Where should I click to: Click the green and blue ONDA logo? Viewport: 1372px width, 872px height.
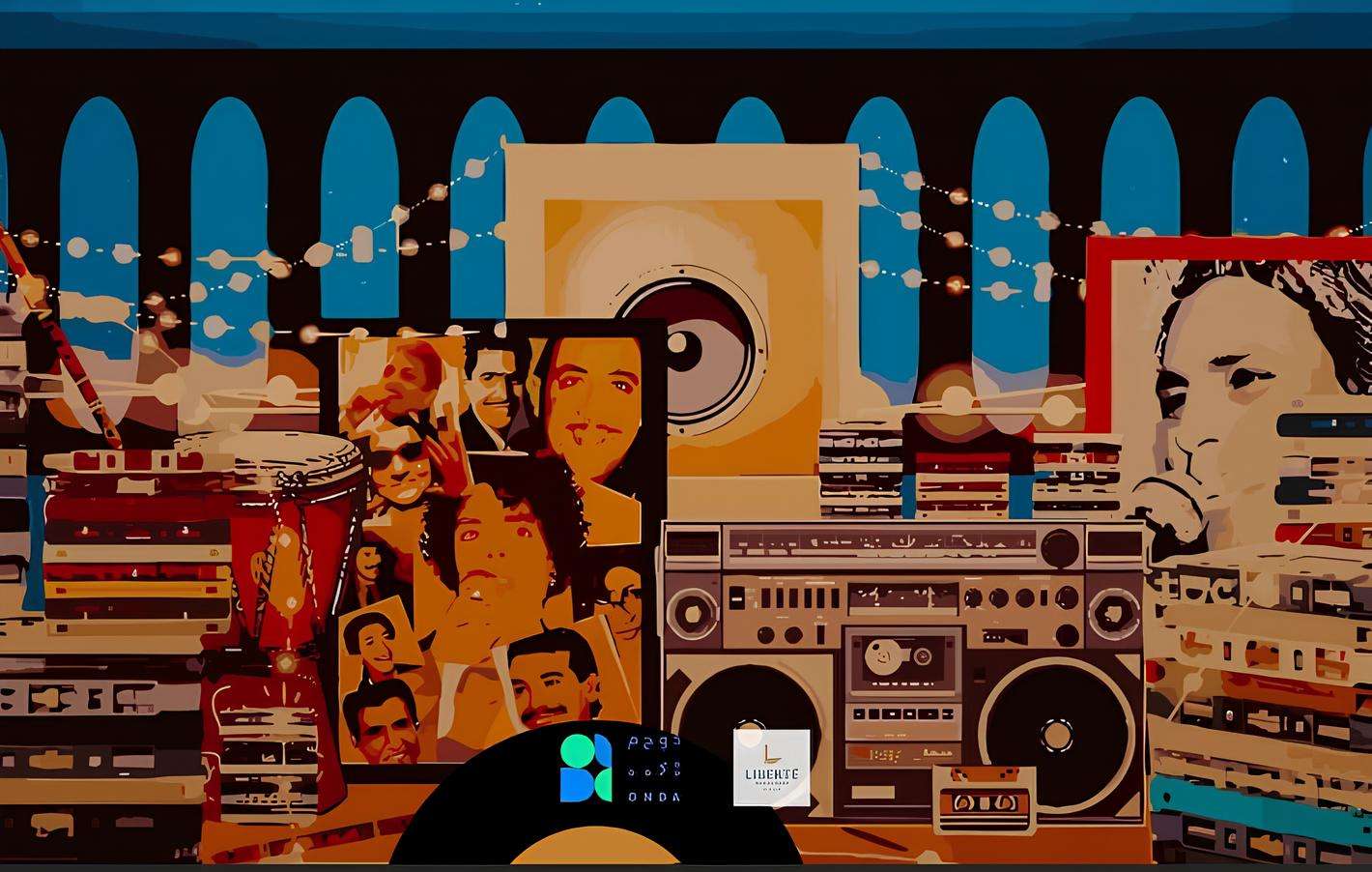point(586,769)
